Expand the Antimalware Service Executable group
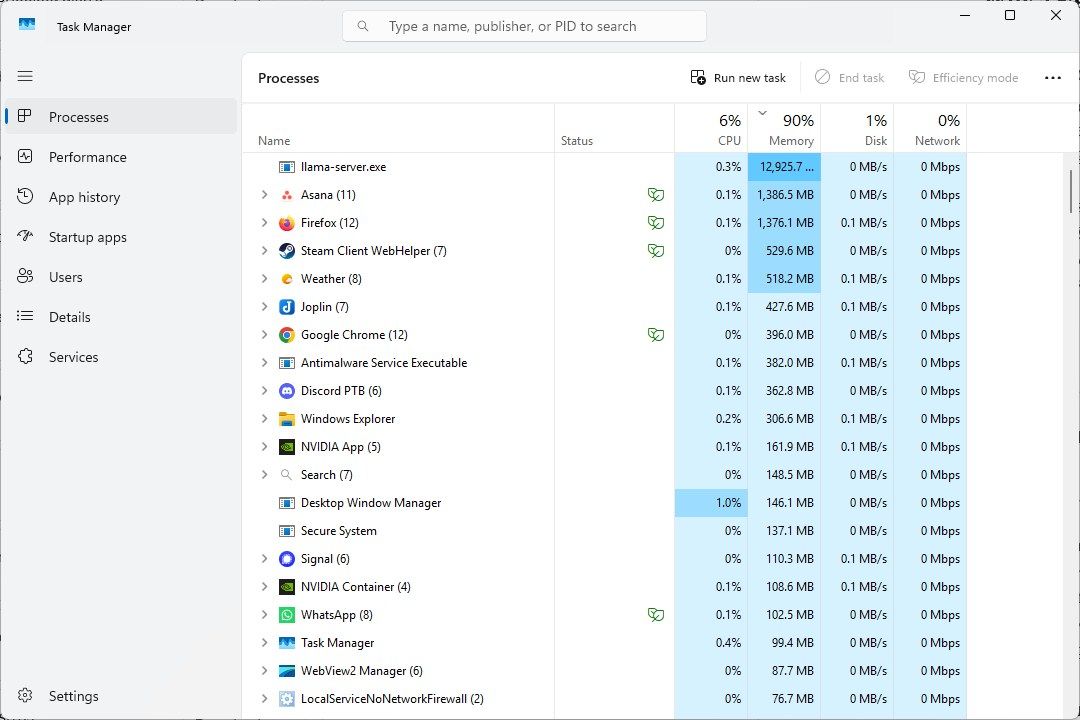This screenshot has width=1080, height=720. pos(264,362)
